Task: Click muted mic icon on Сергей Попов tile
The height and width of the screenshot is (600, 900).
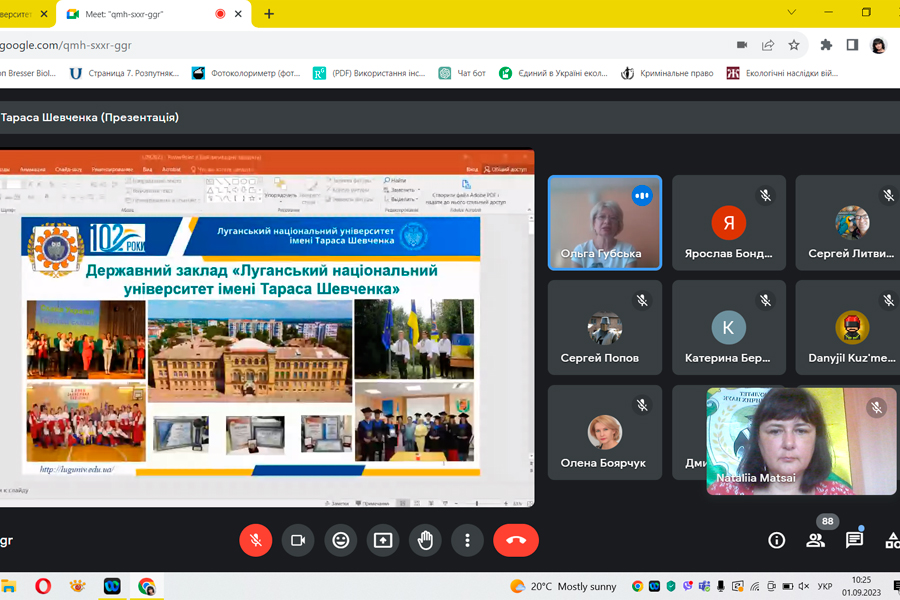Action: coord(642,300)
